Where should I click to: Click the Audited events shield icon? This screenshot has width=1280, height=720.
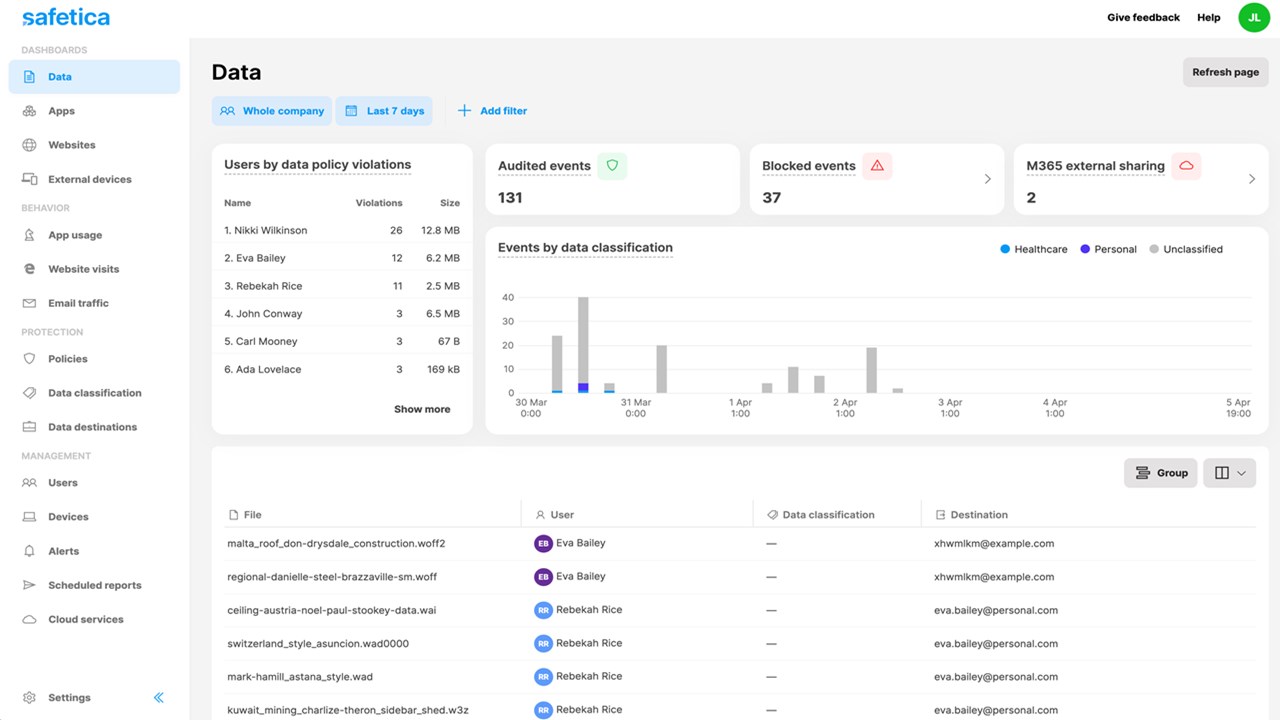click(612, 166)
